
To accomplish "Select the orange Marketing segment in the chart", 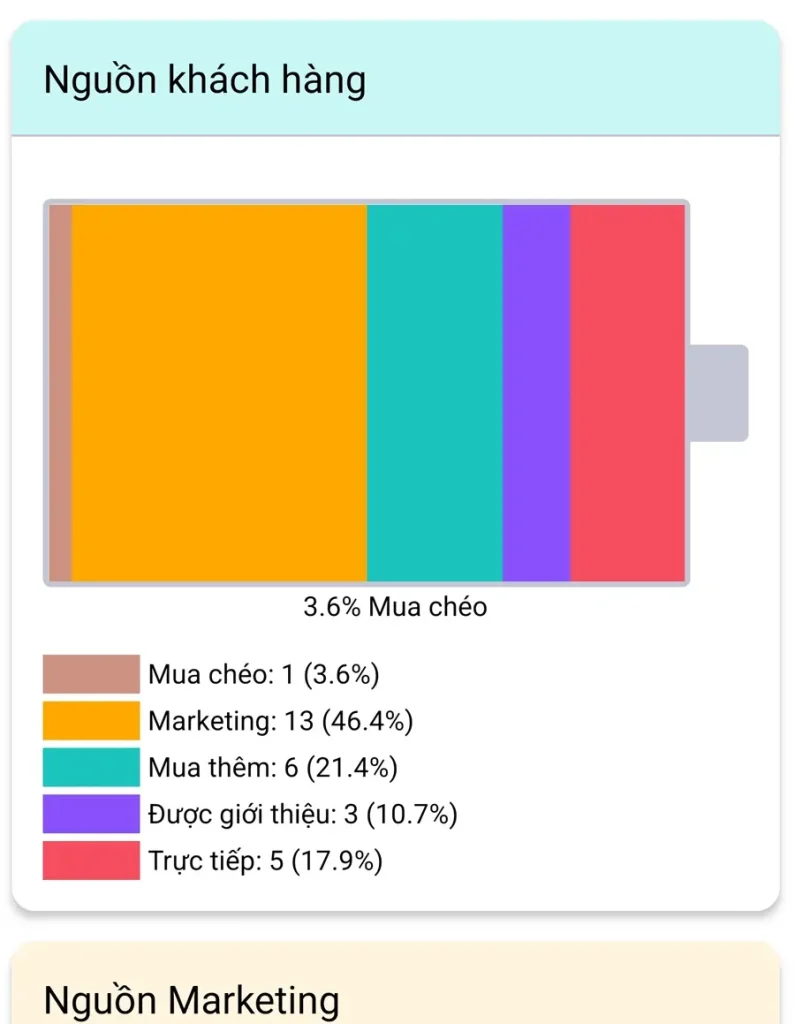I will coord(219,392).
